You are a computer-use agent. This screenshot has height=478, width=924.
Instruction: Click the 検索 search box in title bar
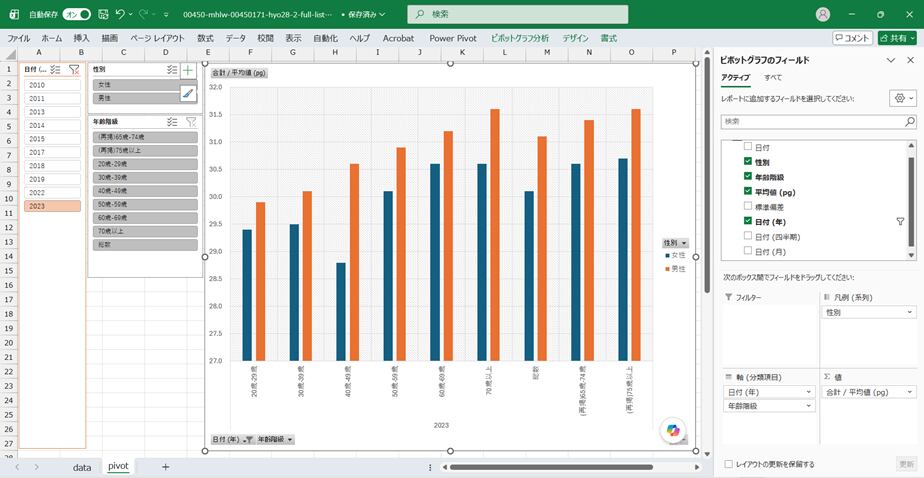517,14
